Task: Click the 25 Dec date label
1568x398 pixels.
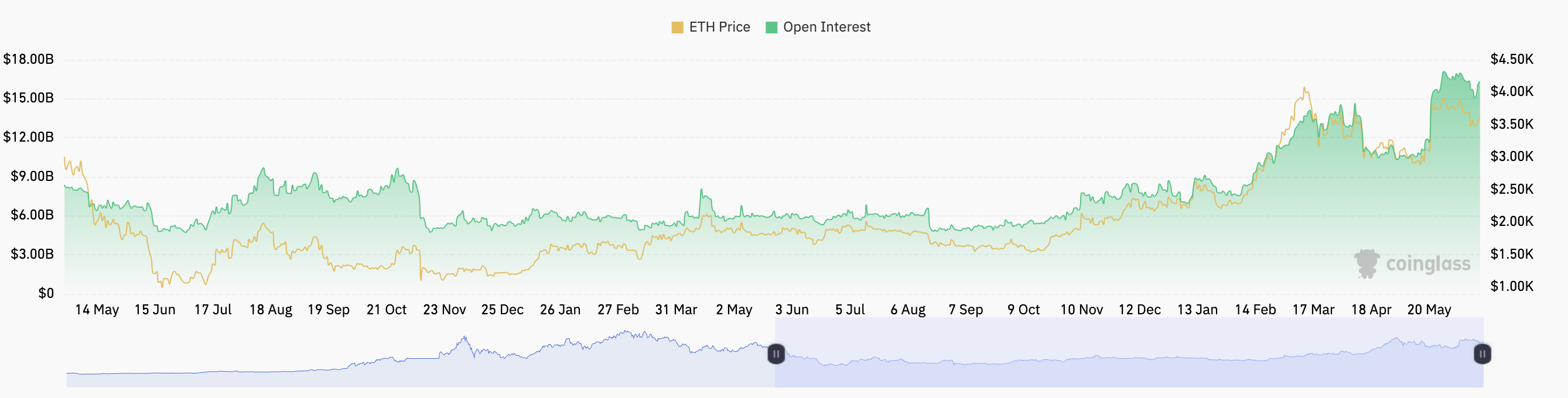Action: point(502,310)
